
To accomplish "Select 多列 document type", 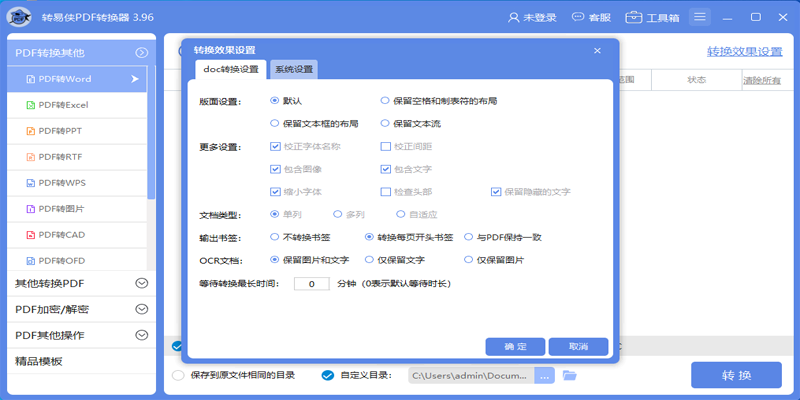I will click(x=337, y=214).
